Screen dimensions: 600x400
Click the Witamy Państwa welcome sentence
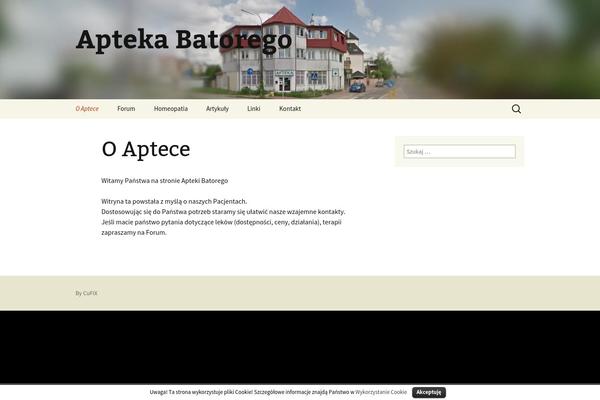[x=164, y=180]
